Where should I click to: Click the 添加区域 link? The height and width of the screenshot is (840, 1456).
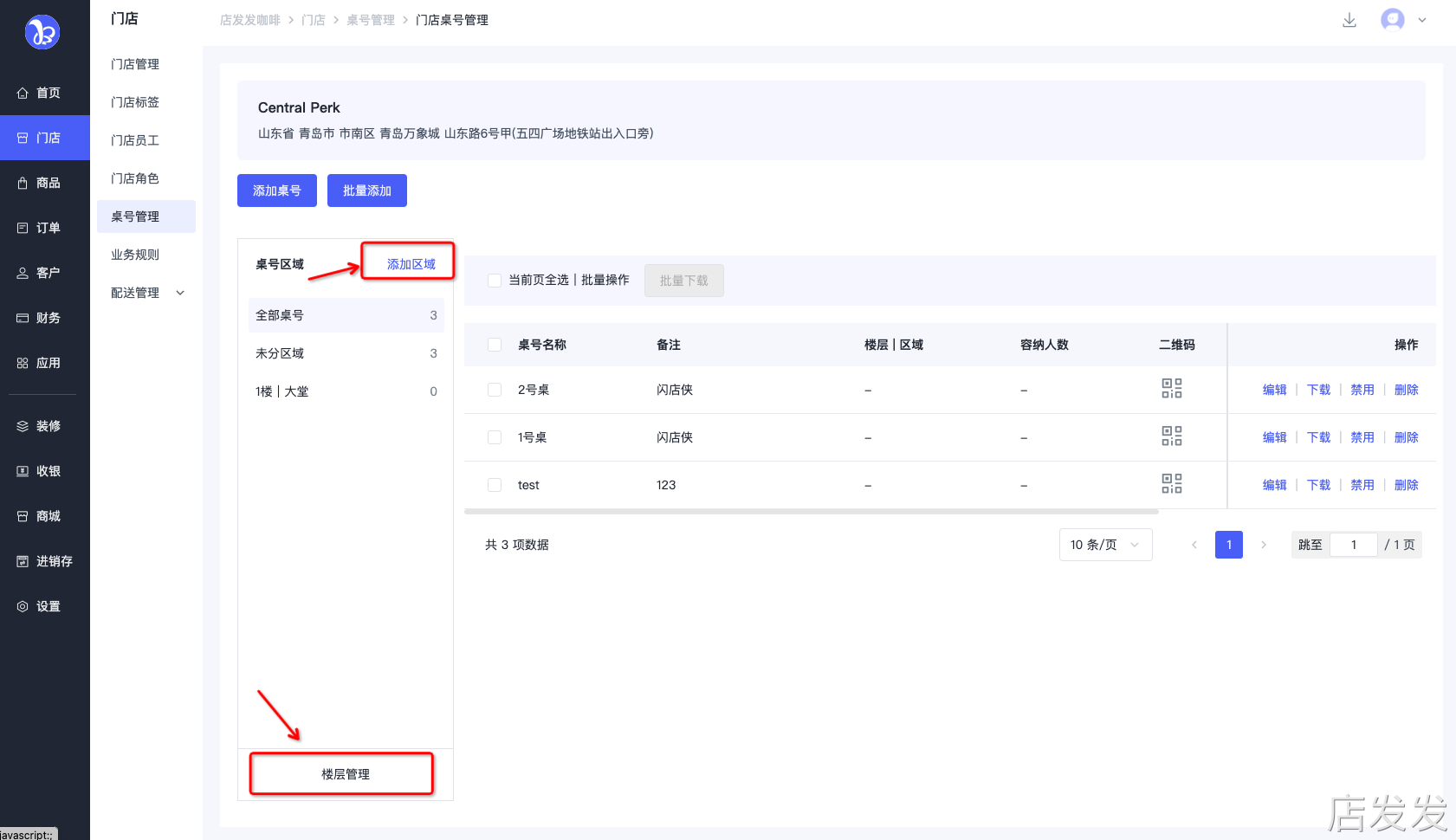click(411, 264)
